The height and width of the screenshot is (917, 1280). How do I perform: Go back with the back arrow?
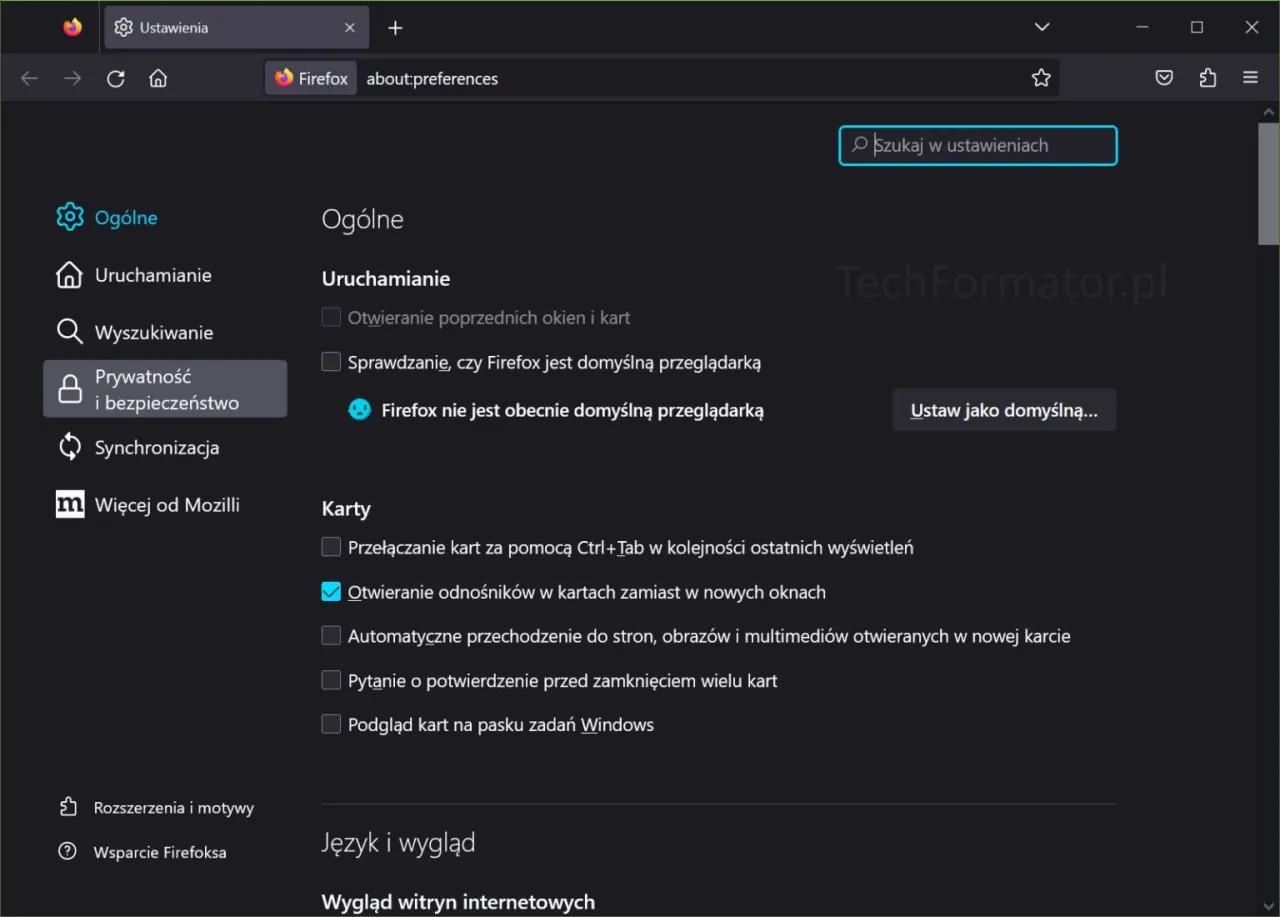pyautogui.click(x=29, y=78)
